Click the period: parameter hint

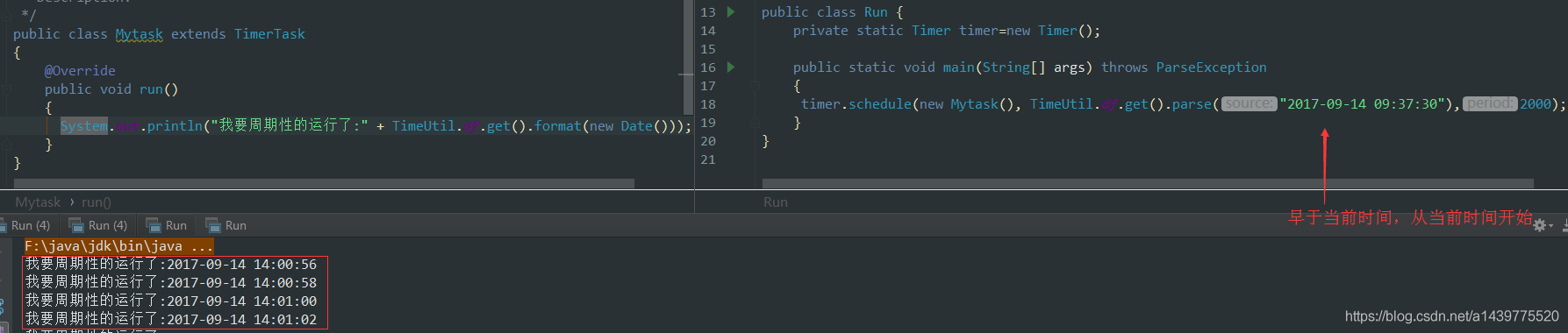coord(1489,103)
